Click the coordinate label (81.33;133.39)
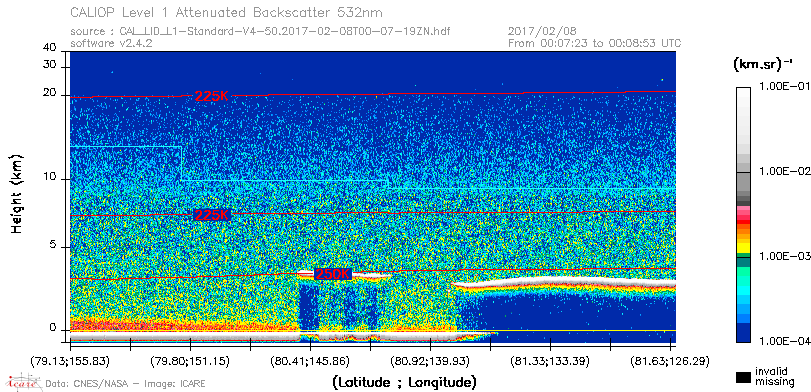 (550, 360)
